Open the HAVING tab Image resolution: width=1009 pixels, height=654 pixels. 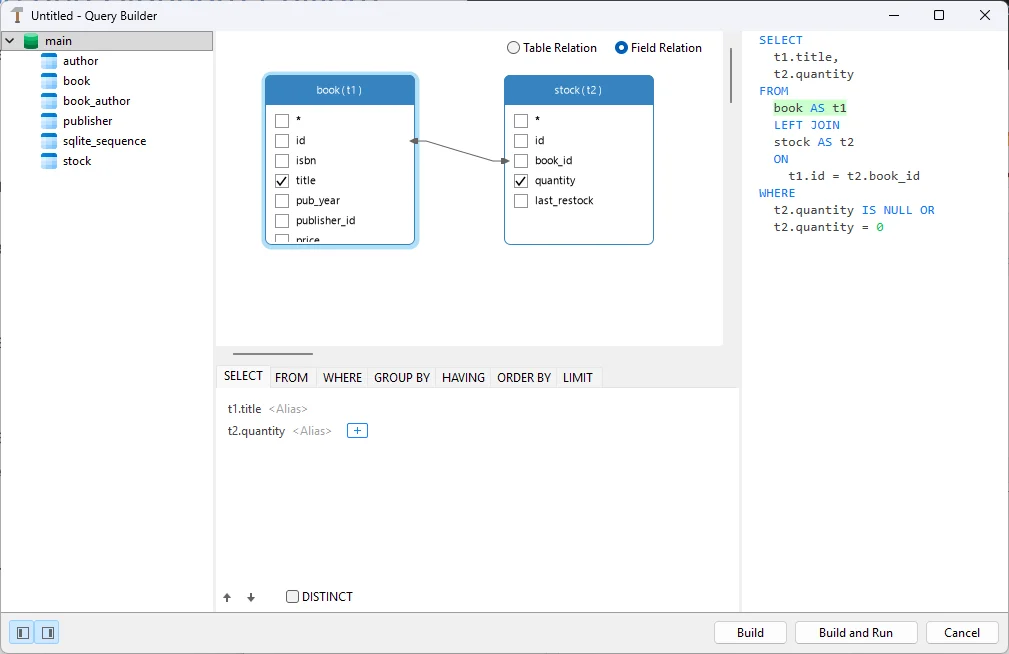click(463, 378)
